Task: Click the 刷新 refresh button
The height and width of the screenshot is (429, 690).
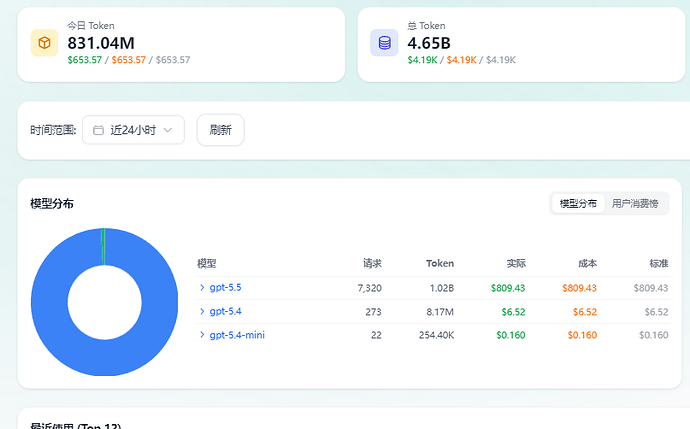Action: [x=220, y=130]
